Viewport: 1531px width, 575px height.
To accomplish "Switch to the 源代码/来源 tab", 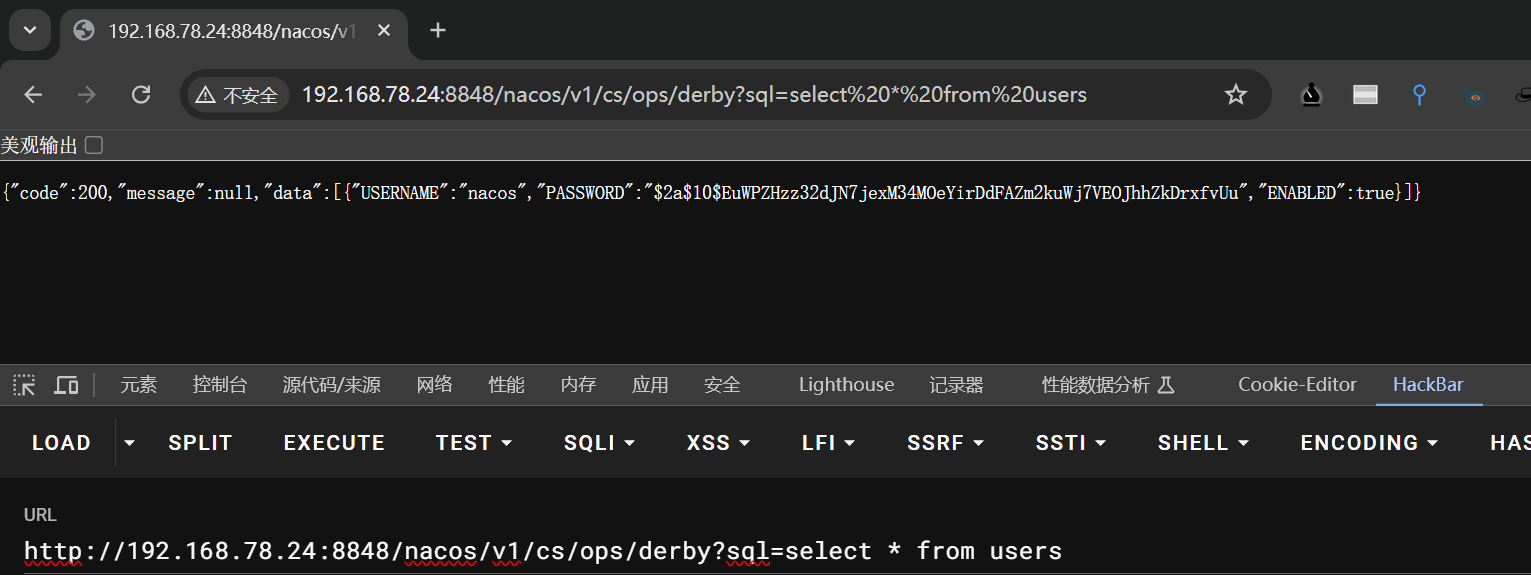I will [331, 385].
